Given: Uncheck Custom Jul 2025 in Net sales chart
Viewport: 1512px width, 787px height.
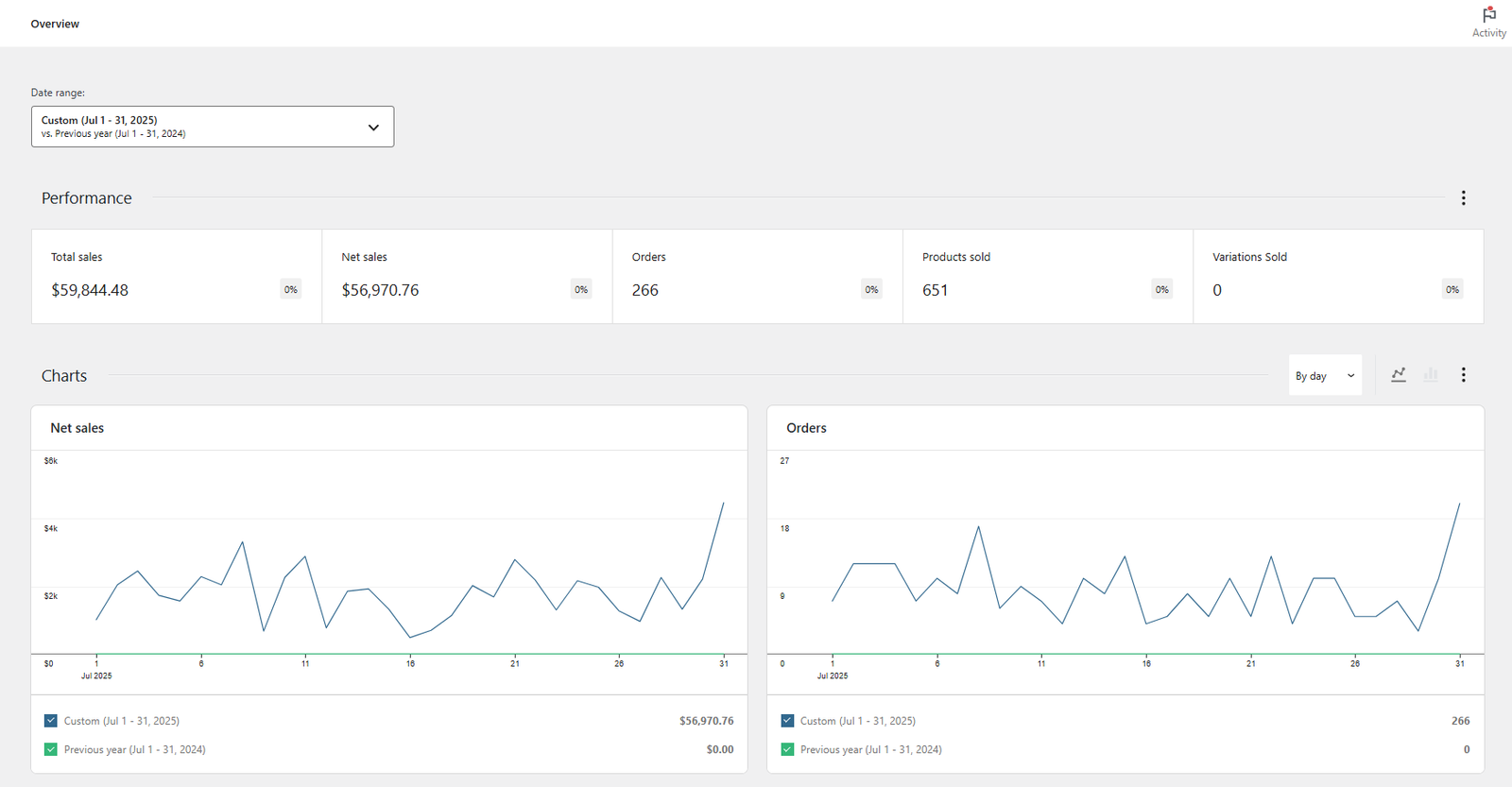Looking at the screenshot, I should (x=51, y=721).
